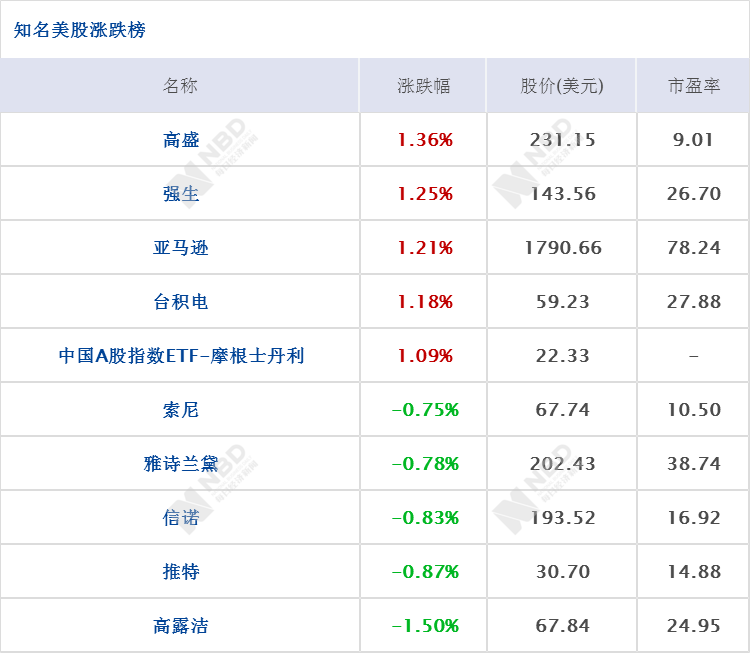750x653 pixels.
Task: Select the 202.43 price cell
Action: [562, 464]
